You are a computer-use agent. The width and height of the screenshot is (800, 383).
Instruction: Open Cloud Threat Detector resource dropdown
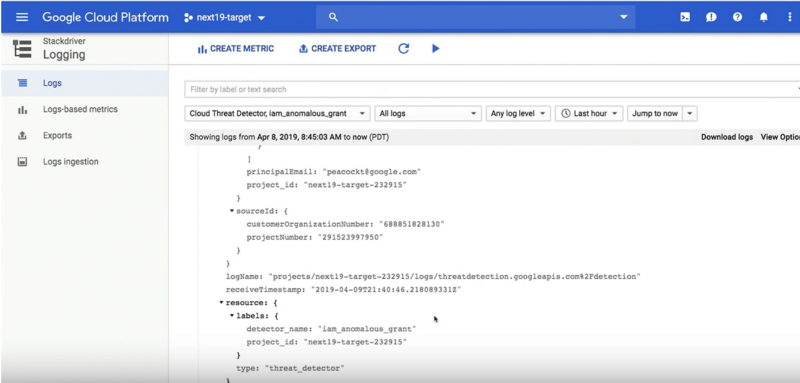point(277,114)
